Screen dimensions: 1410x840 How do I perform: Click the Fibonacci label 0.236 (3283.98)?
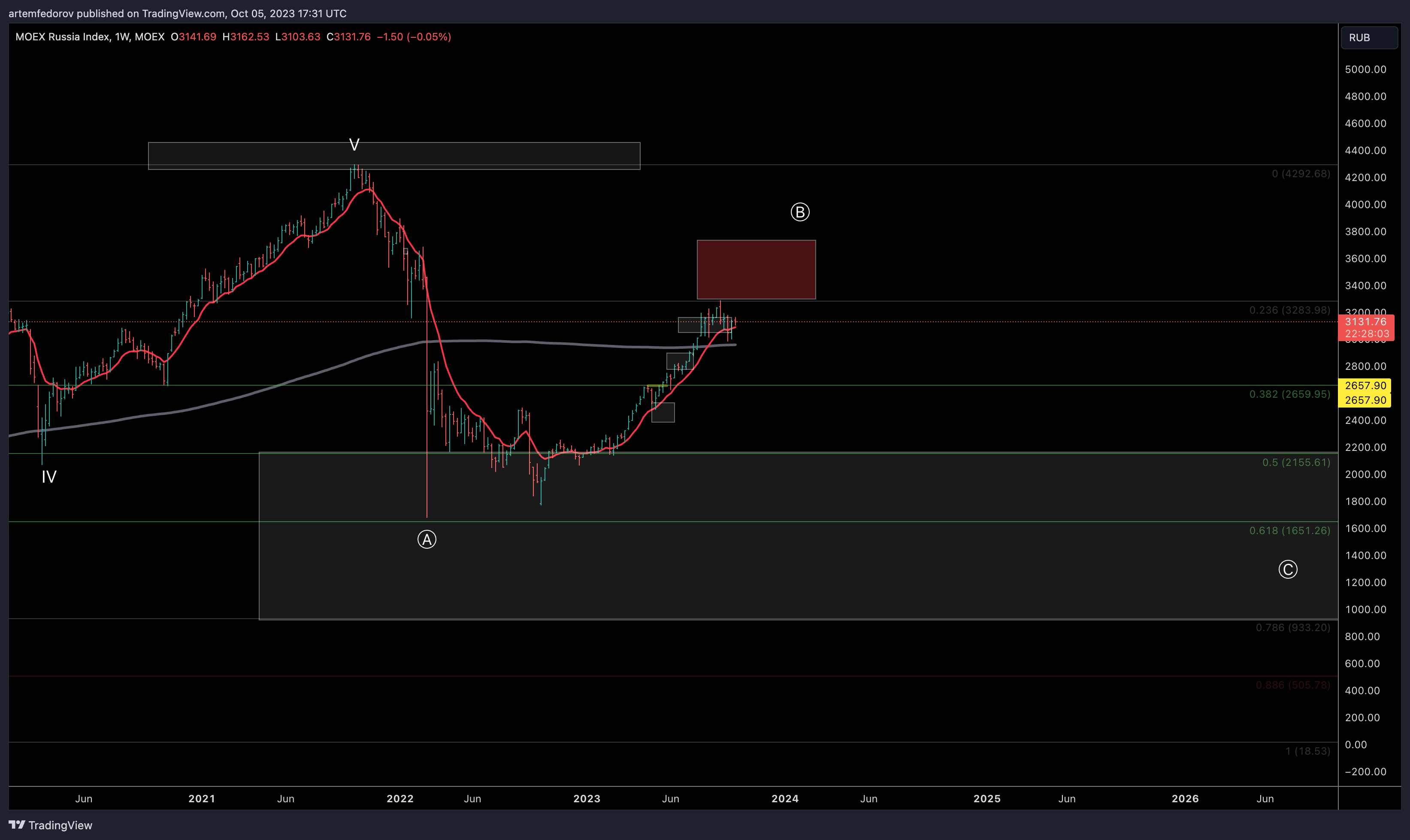(x=1289, y=310)
